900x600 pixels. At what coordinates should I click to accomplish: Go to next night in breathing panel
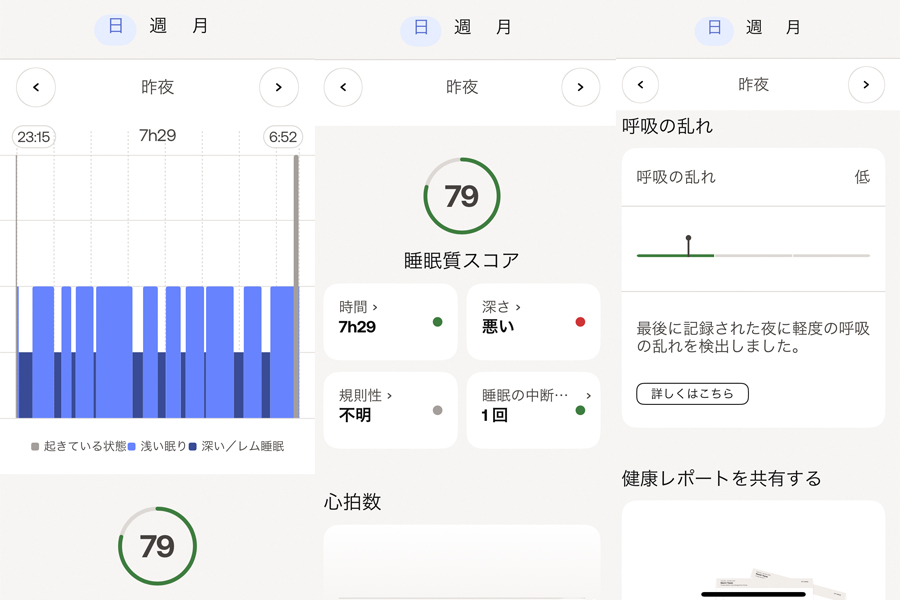point(866,84)
